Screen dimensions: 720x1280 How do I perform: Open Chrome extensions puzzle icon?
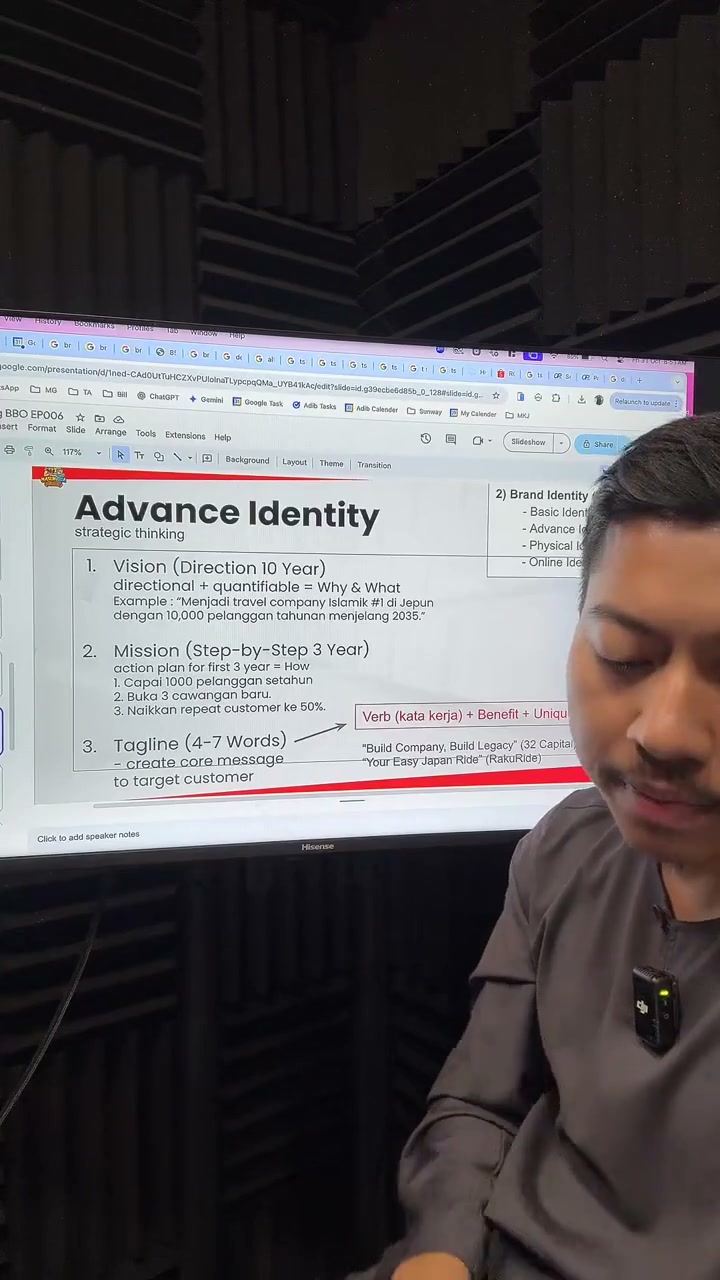pyautogui.click(x=556, y=398)
